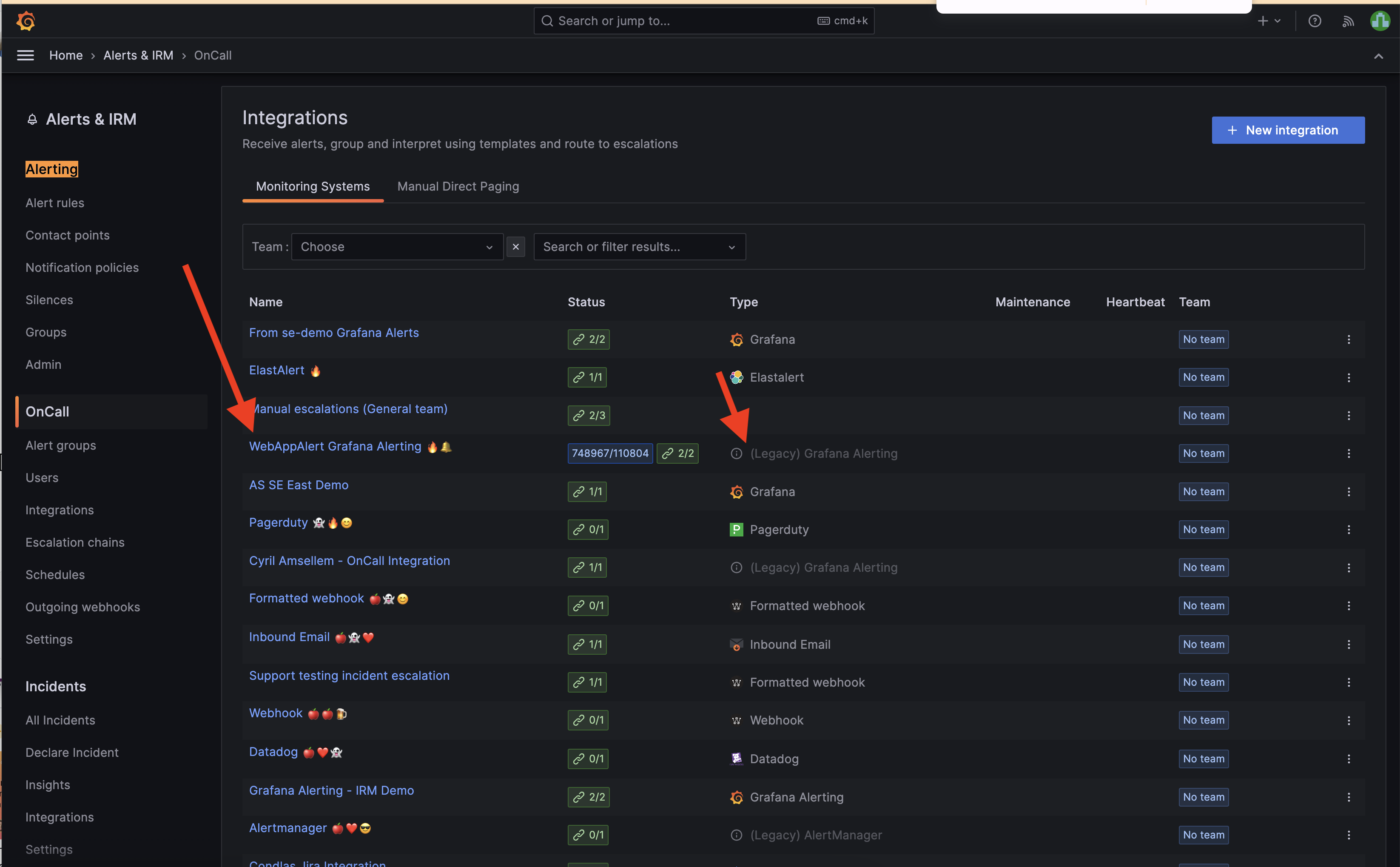
Task: Click the New integration button
Action: [1288, 130]
